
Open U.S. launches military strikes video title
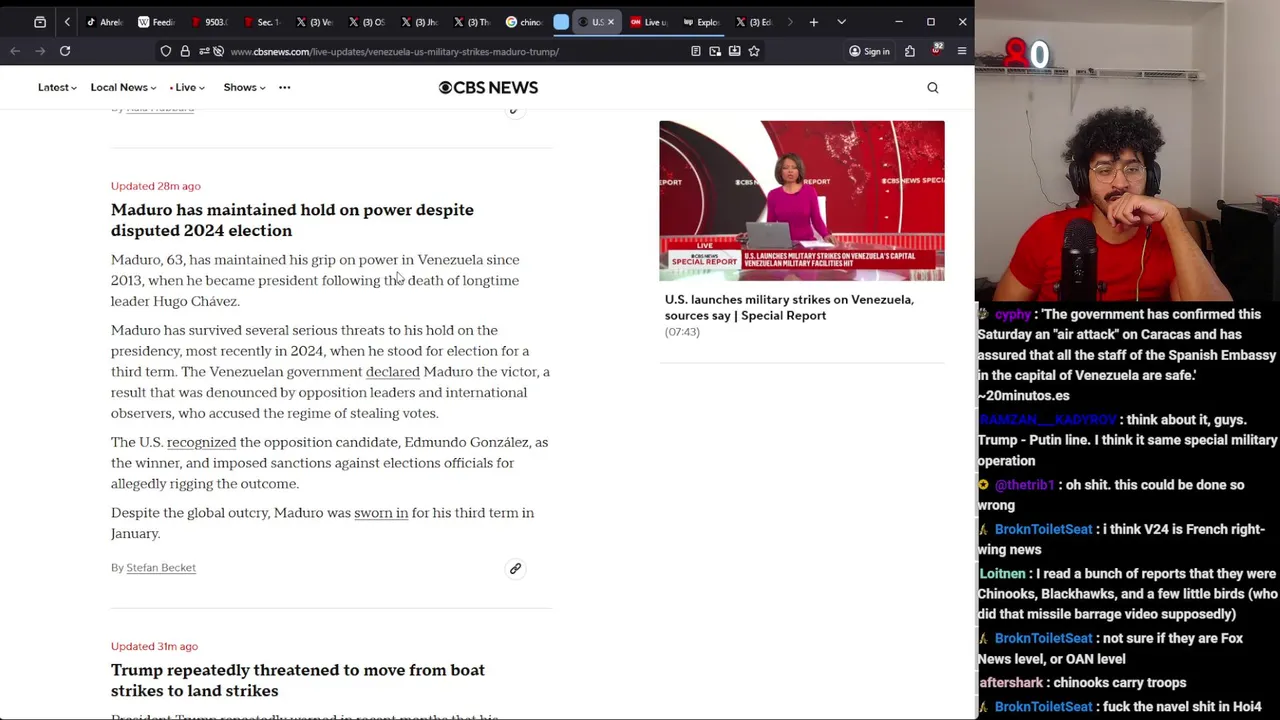click(x=789, y=307)
